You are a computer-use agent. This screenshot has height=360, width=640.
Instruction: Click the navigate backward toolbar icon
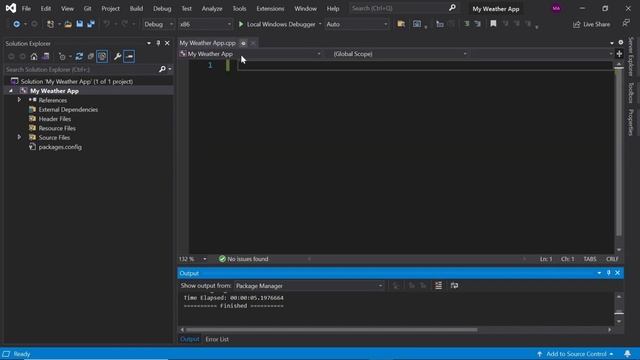point(16,24)
